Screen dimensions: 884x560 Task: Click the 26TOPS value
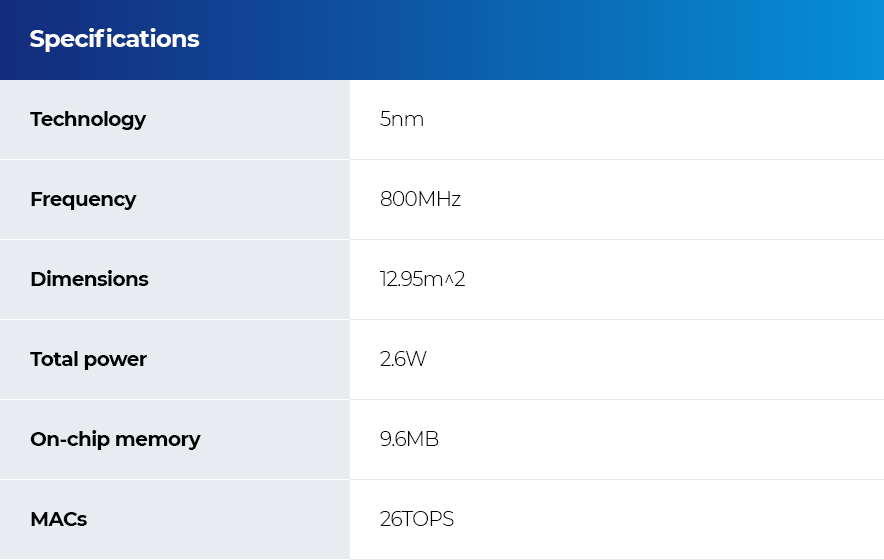tap(417, 519)
